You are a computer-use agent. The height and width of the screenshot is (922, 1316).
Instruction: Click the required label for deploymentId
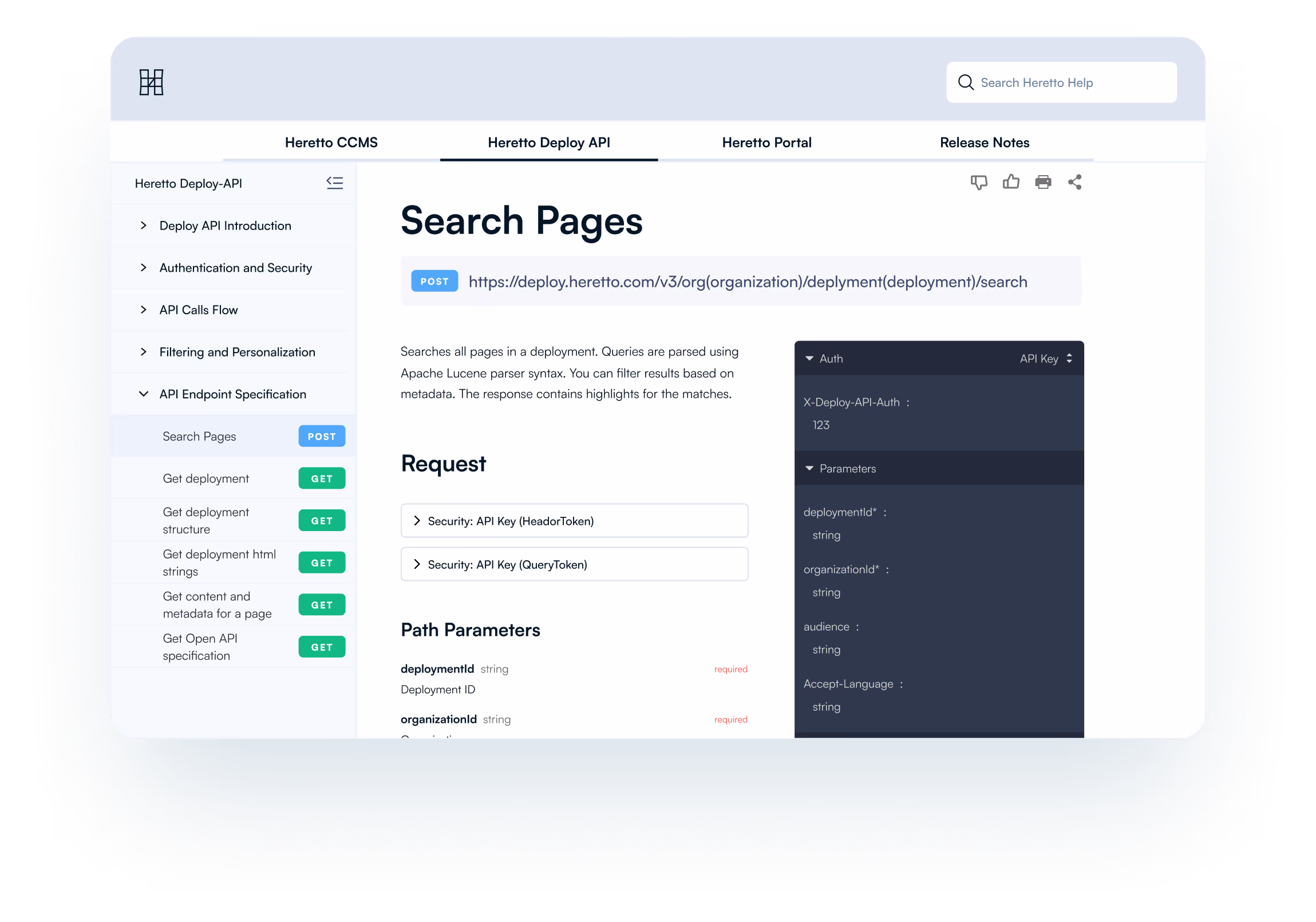point(730,669)
